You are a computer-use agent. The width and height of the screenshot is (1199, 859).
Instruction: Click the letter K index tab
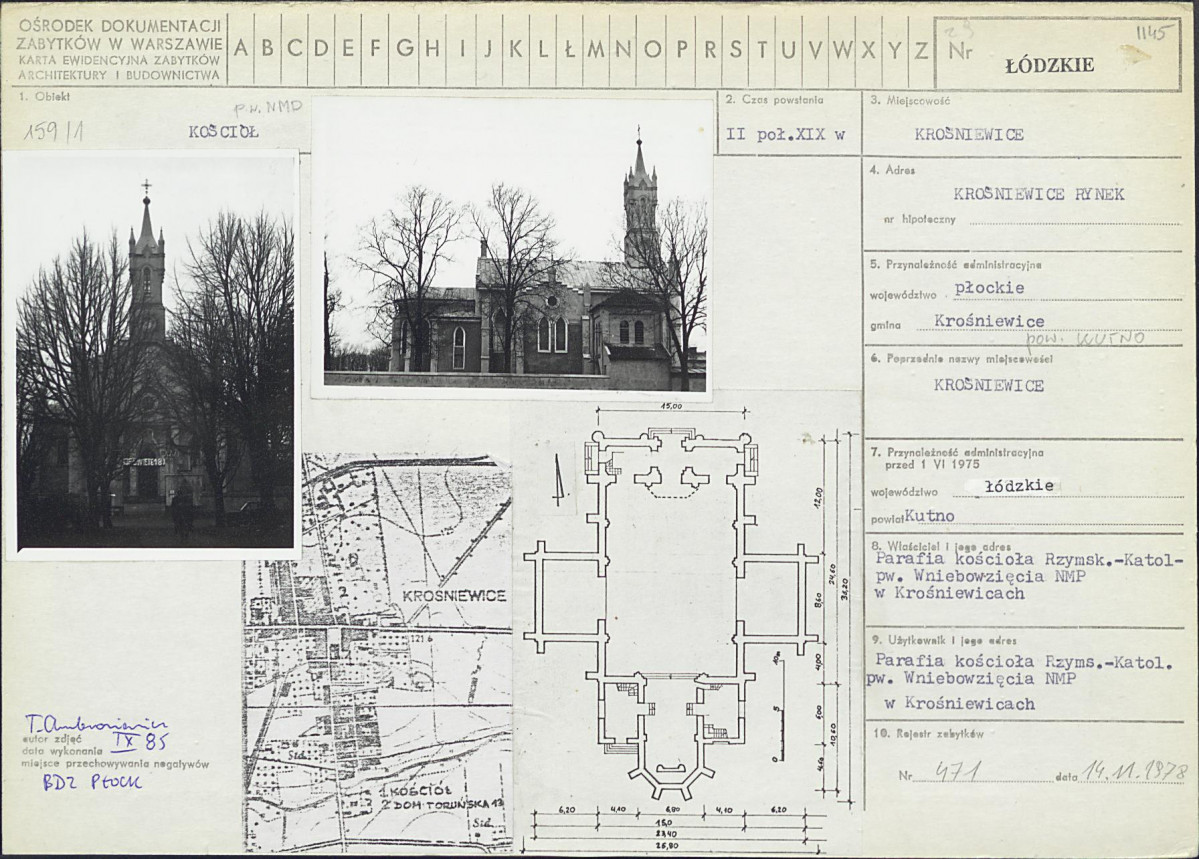coord(516,49)
